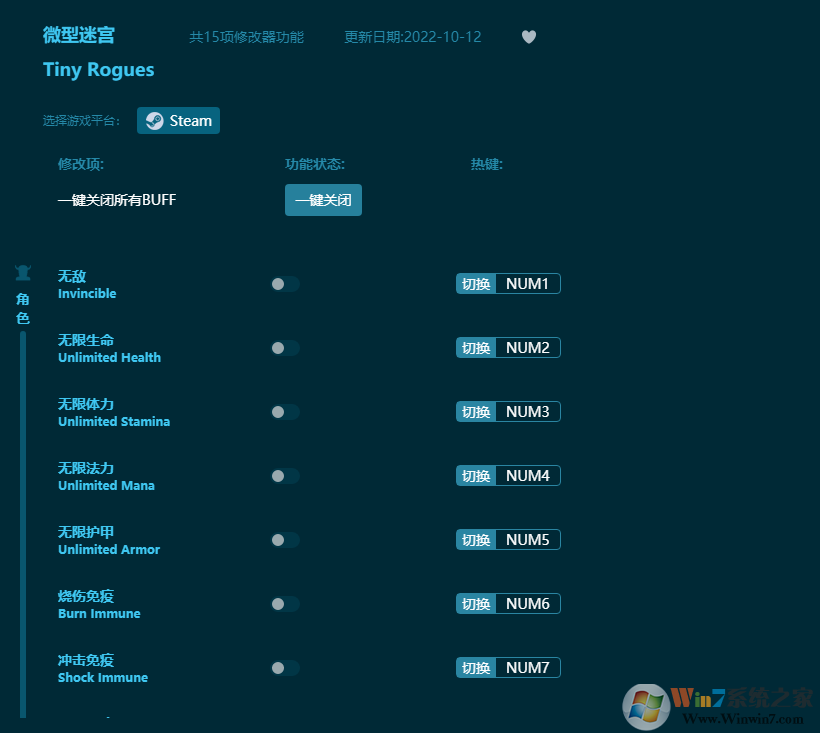
Task: Open the Win7系统之家 icon in bottom corner
Action: tap(646, 706)
